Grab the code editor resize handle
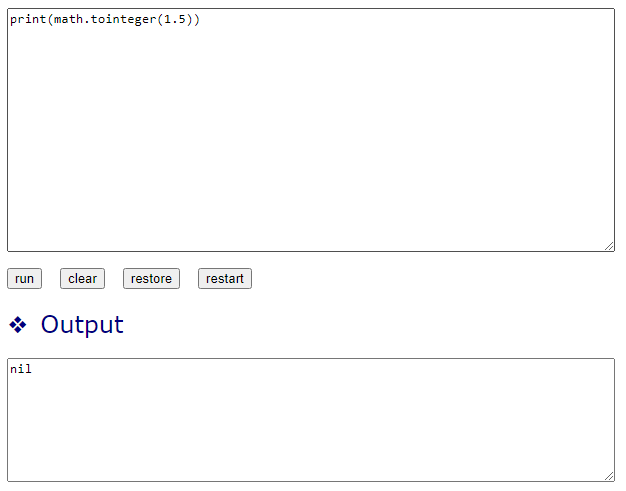The height and width of the screenshot is (491, 626). 608,245
